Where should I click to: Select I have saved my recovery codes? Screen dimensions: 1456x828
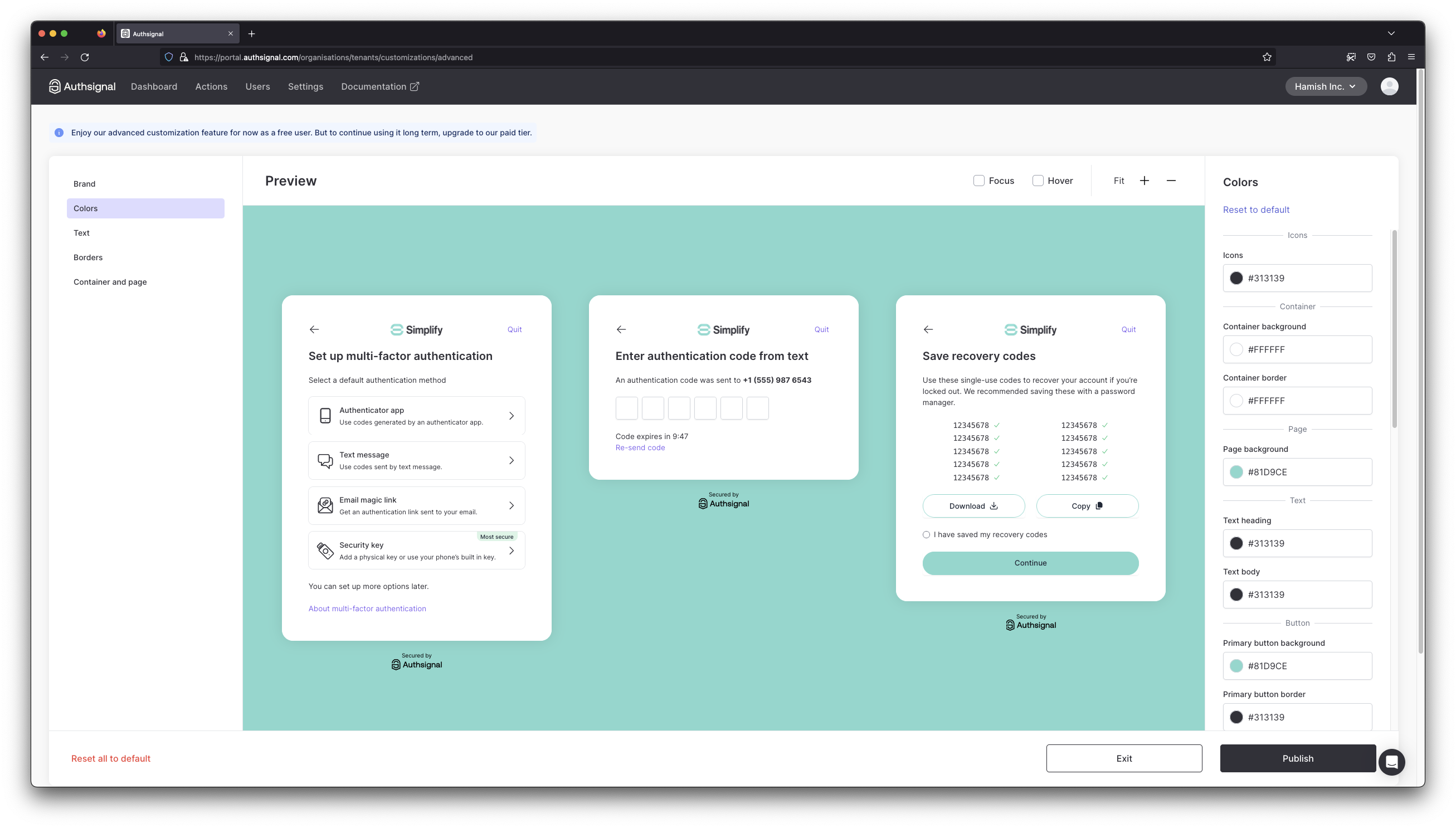click(x=926, y=534)
